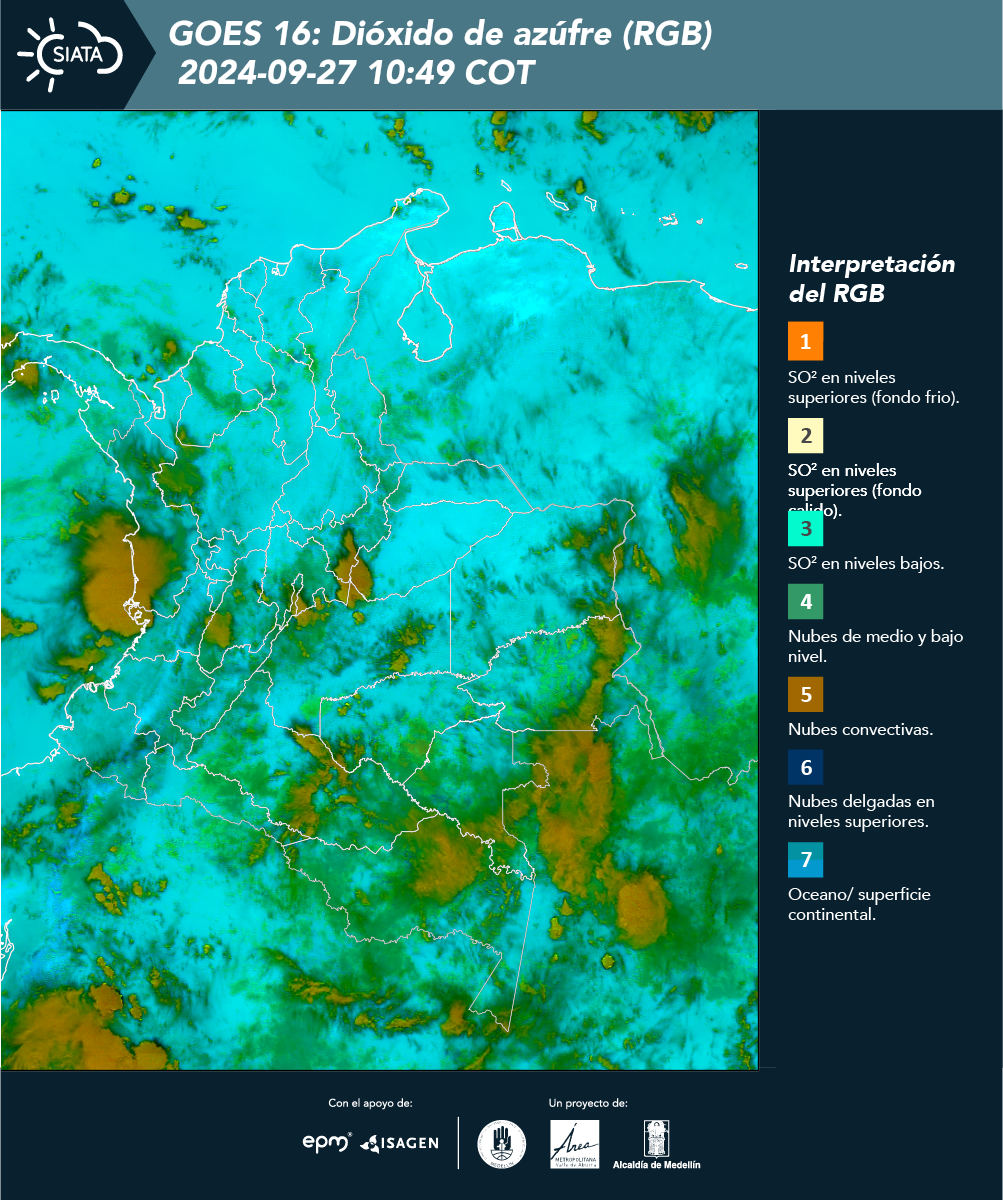Click the text 'SO² en niveles superiores (fondo frio).'
Image resolution: width=1003 pixels, height=1200 pixels.
pyautogui.click(x=873, y=388)
